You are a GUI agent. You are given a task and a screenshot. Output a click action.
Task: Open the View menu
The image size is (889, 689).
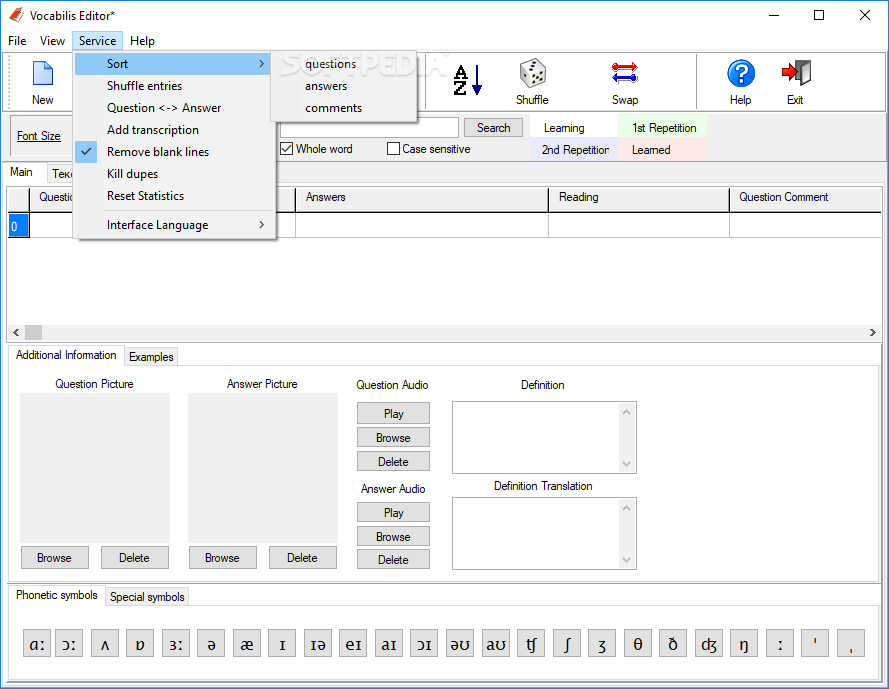click(x=52, y=41)
